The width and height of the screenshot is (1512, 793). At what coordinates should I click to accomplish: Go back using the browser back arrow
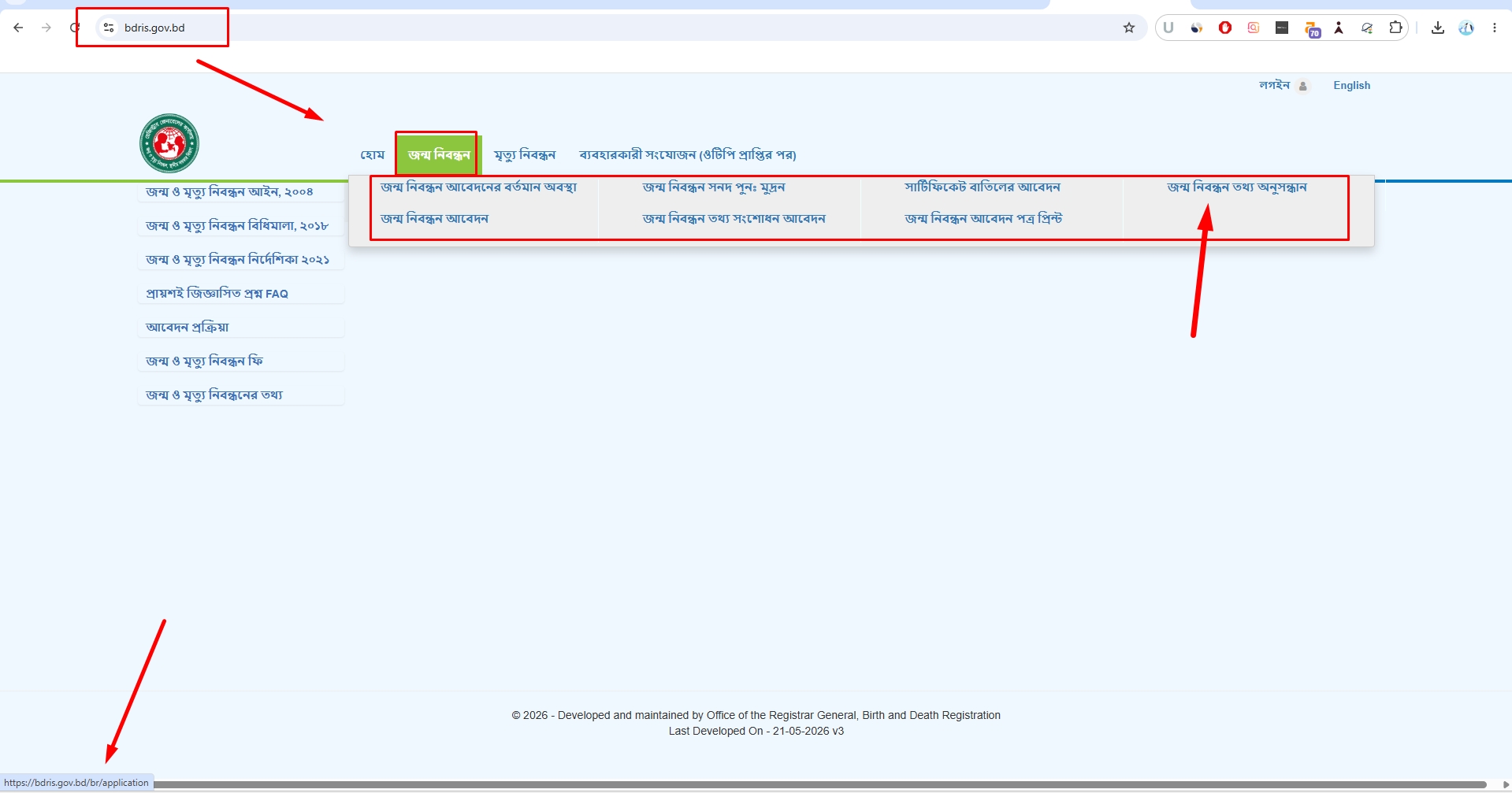pos(18,28)
